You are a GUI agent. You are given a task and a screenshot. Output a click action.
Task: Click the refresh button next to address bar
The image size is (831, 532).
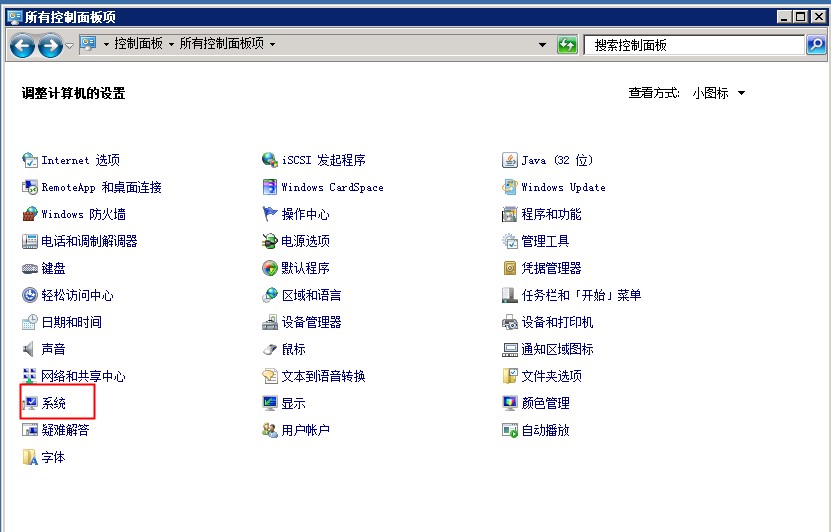click(x=567, y=45)
